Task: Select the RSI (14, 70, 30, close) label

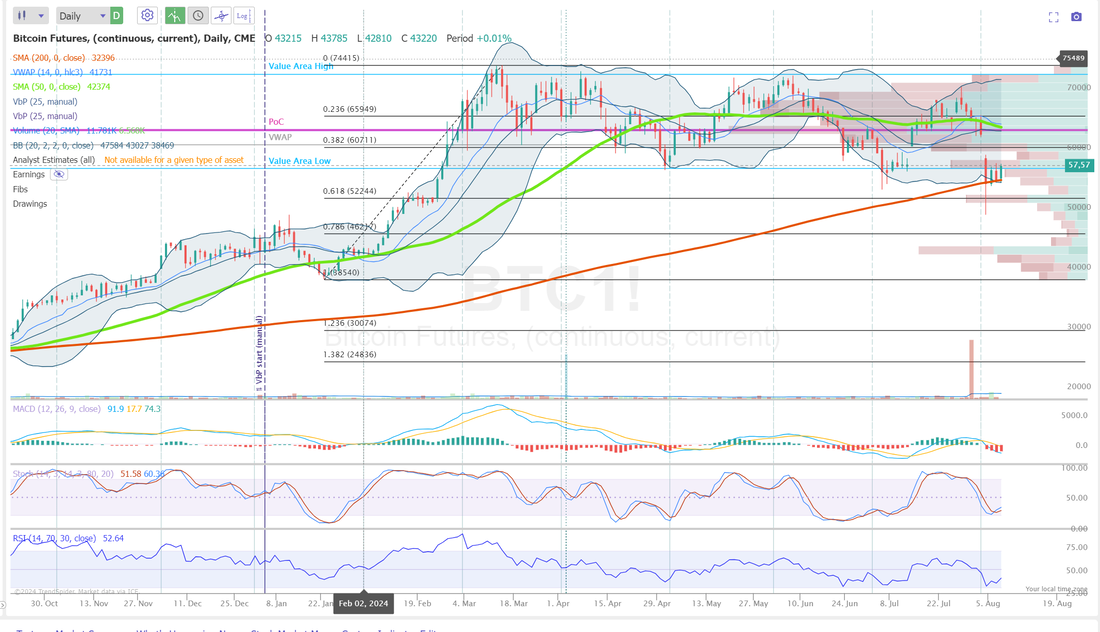Action: click(x=54, y=539)
